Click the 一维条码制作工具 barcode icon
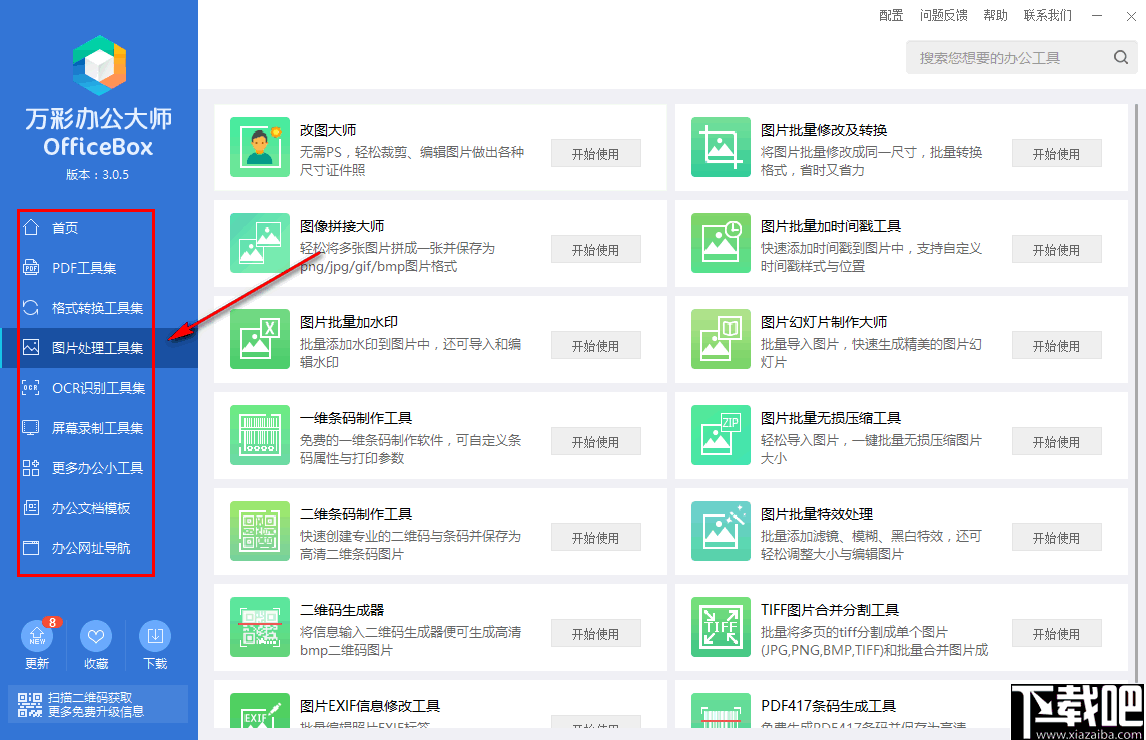This screenshot has height=740, width=1146. coord(260,435)
